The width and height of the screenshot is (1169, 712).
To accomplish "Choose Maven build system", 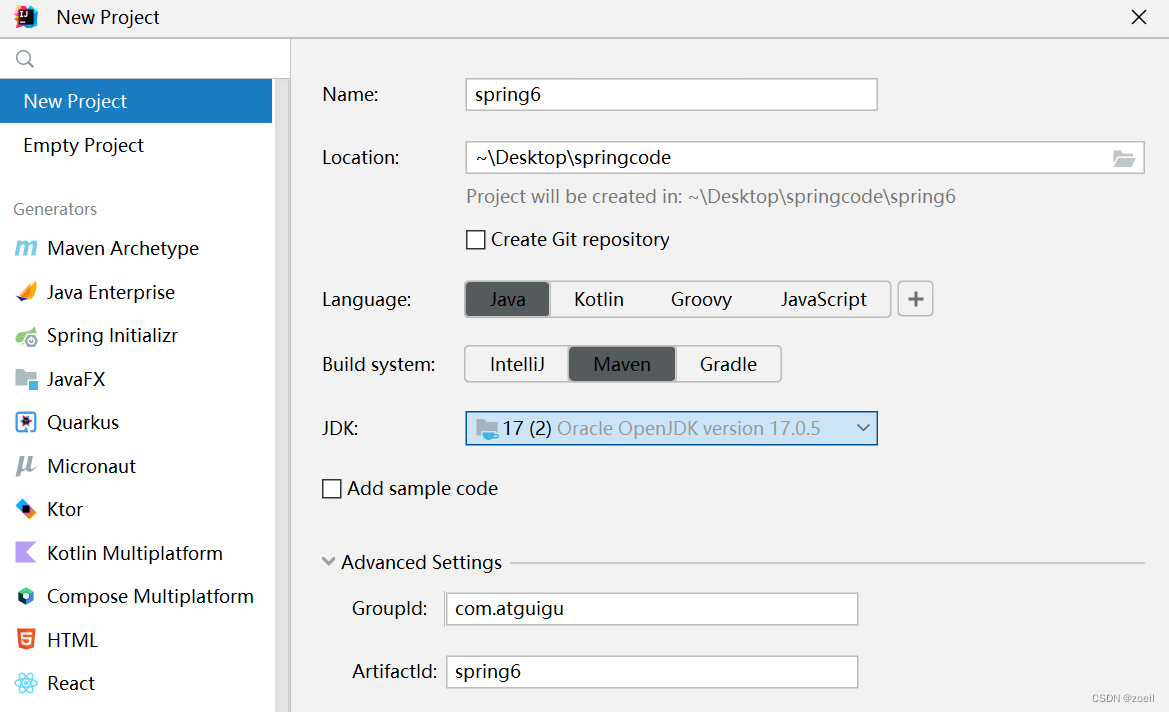I will click(623, 364).
